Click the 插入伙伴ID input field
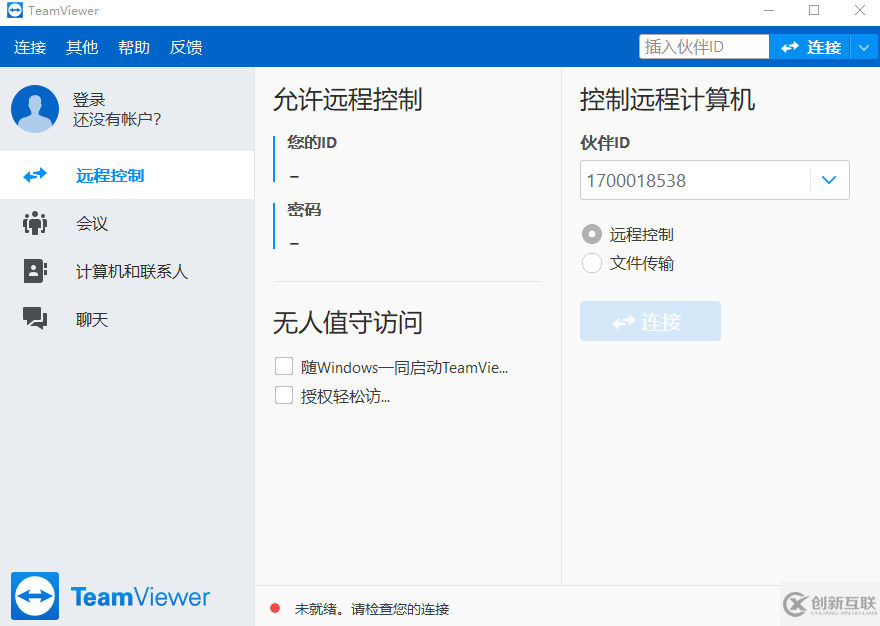Viewport: 880px width, 626px height. (x=704, y=47)
